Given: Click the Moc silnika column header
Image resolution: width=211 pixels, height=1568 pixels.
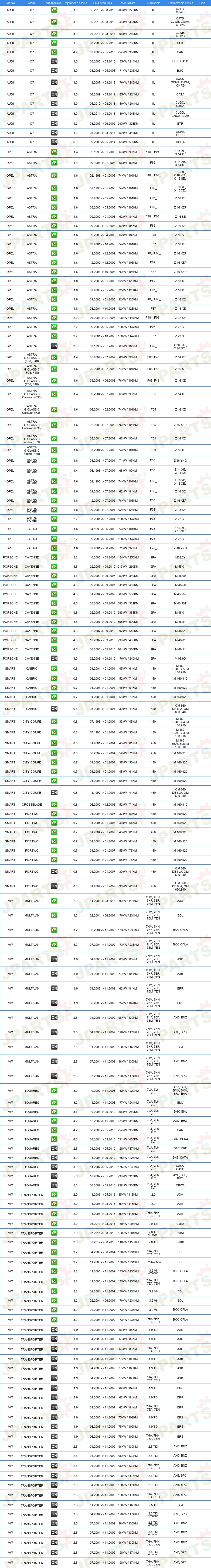Looking at the screenshot, I should click(x=128, y=2).
